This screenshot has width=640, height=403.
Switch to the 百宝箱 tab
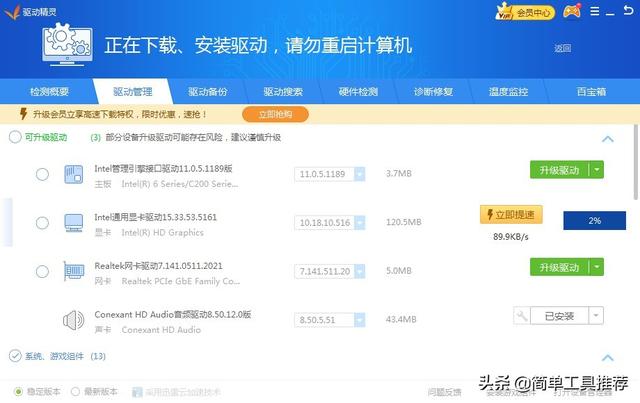[x=591, y=92]
